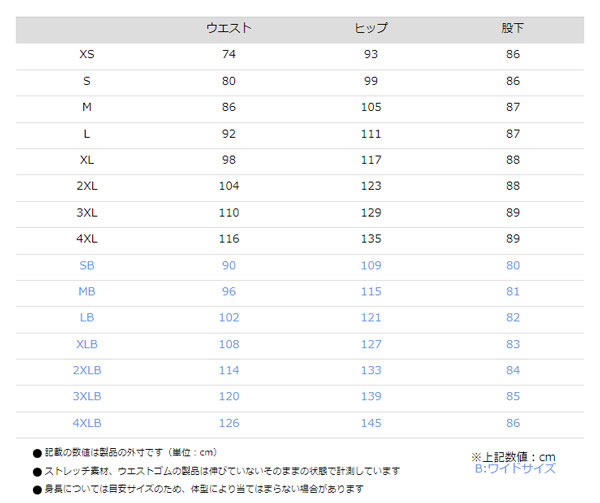The height and width of the screenshot is (503, 600).
Task: Click inseam value 85 for 3XLB
Action: pos(513,396)
